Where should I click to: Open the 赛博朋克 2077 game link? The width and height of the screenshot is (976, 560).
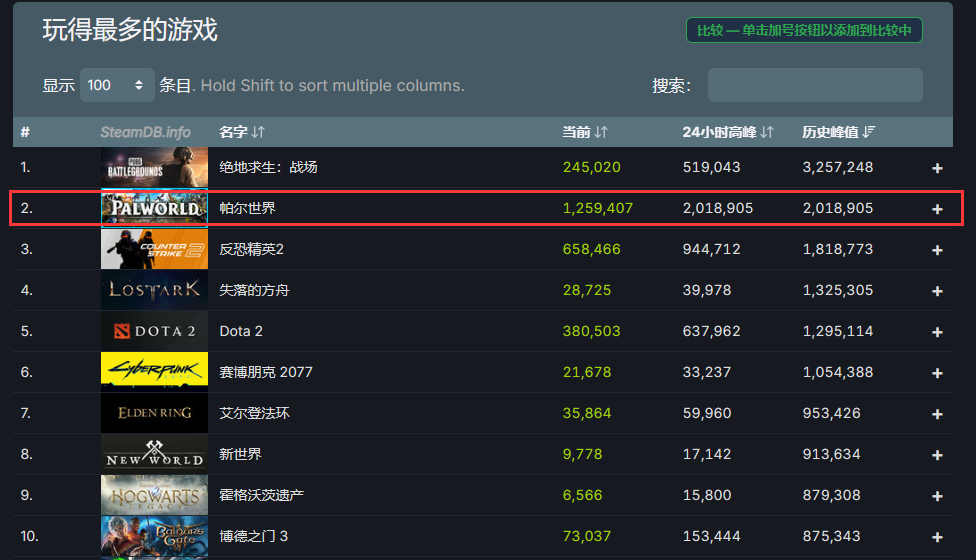(266, 372)
